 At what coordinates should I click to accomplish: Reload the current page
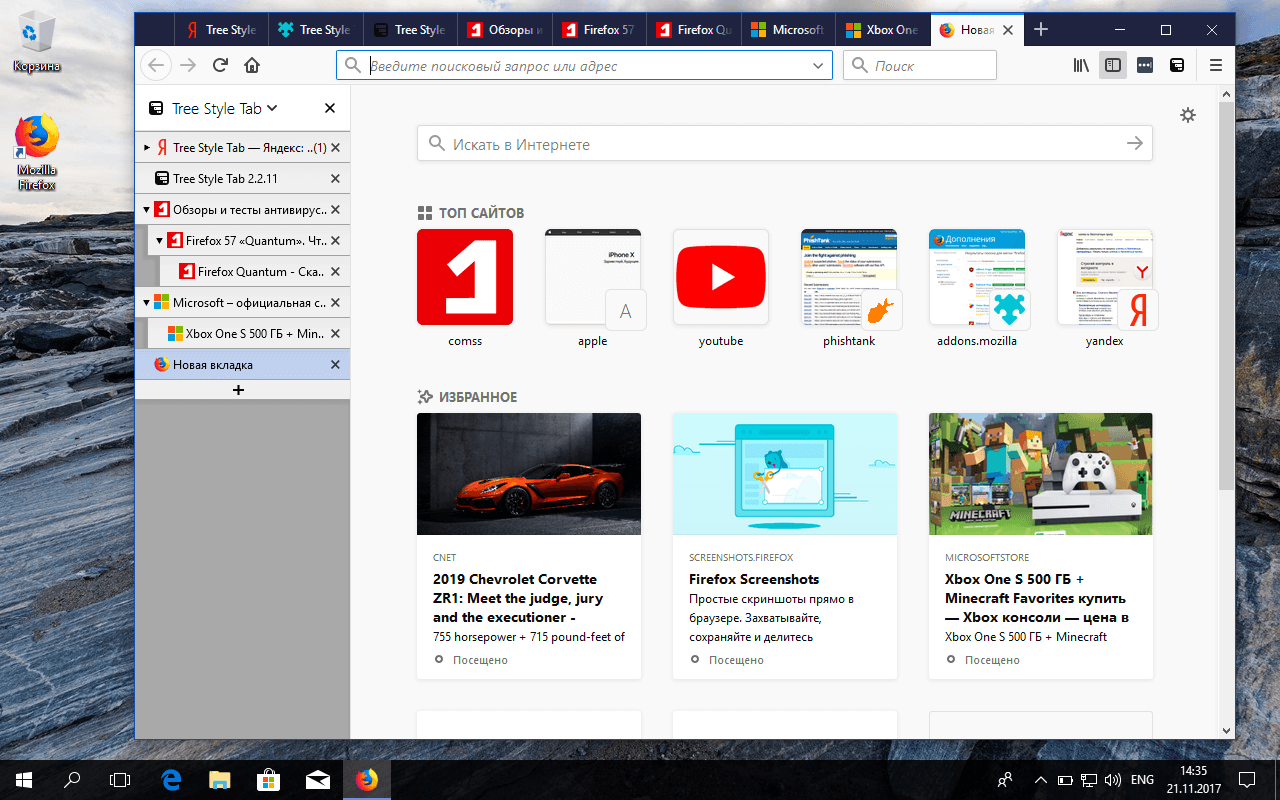click(x=220, y=65)
